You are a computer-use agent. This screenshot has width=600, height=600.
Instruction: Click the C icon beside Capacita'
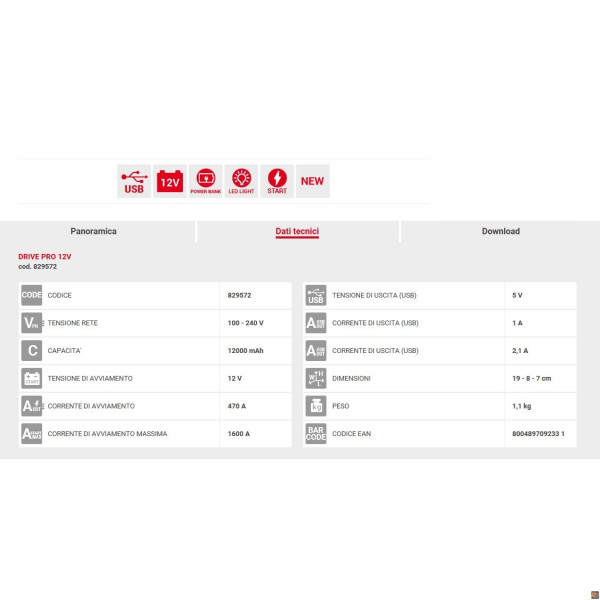[x=32, y=351]
